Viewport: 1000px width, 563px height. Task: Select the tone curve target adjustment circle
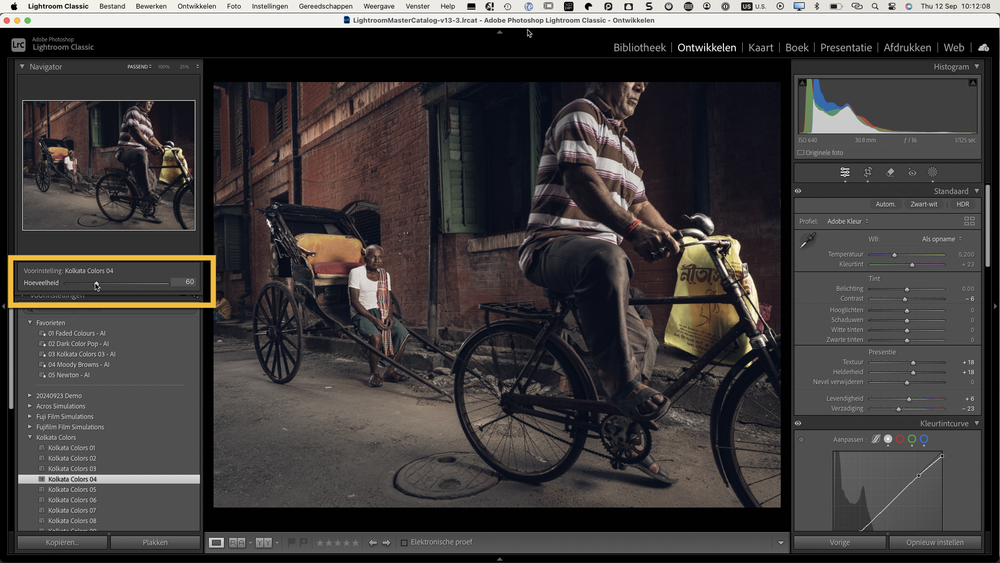click(801, 439)
